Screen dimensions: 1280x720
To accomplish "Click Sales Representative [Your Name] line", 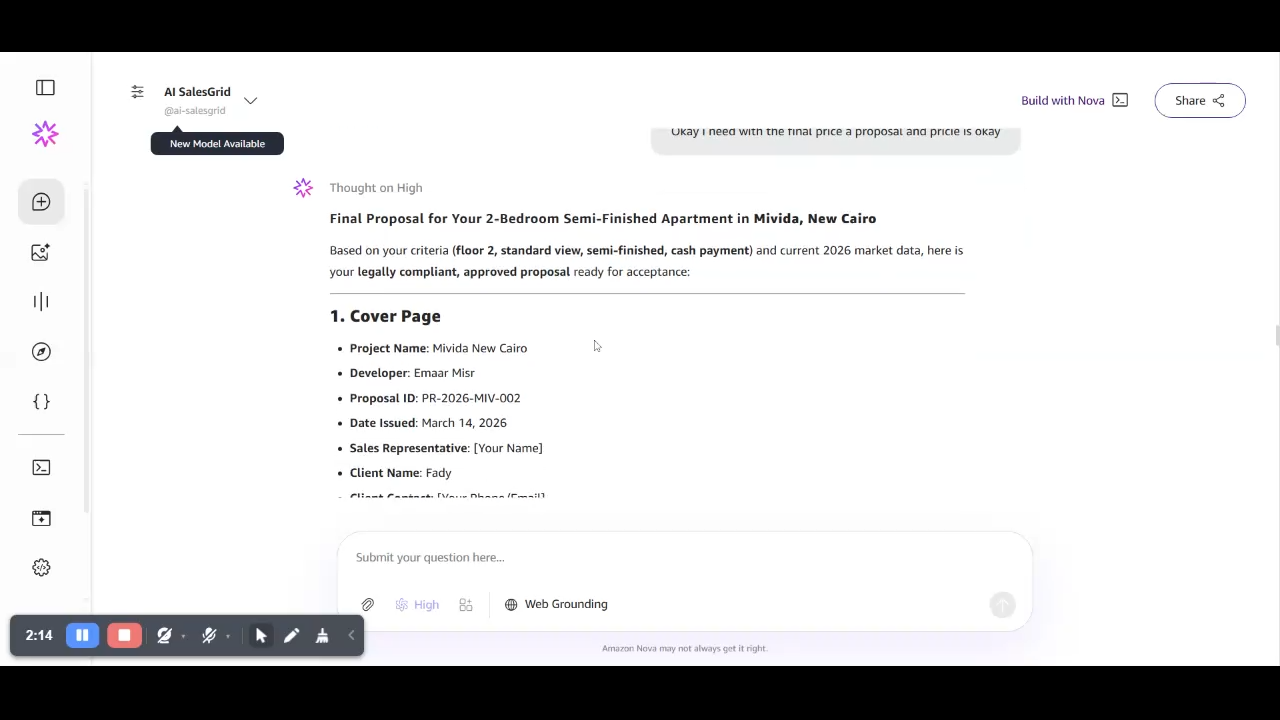I will click(446, 448).
